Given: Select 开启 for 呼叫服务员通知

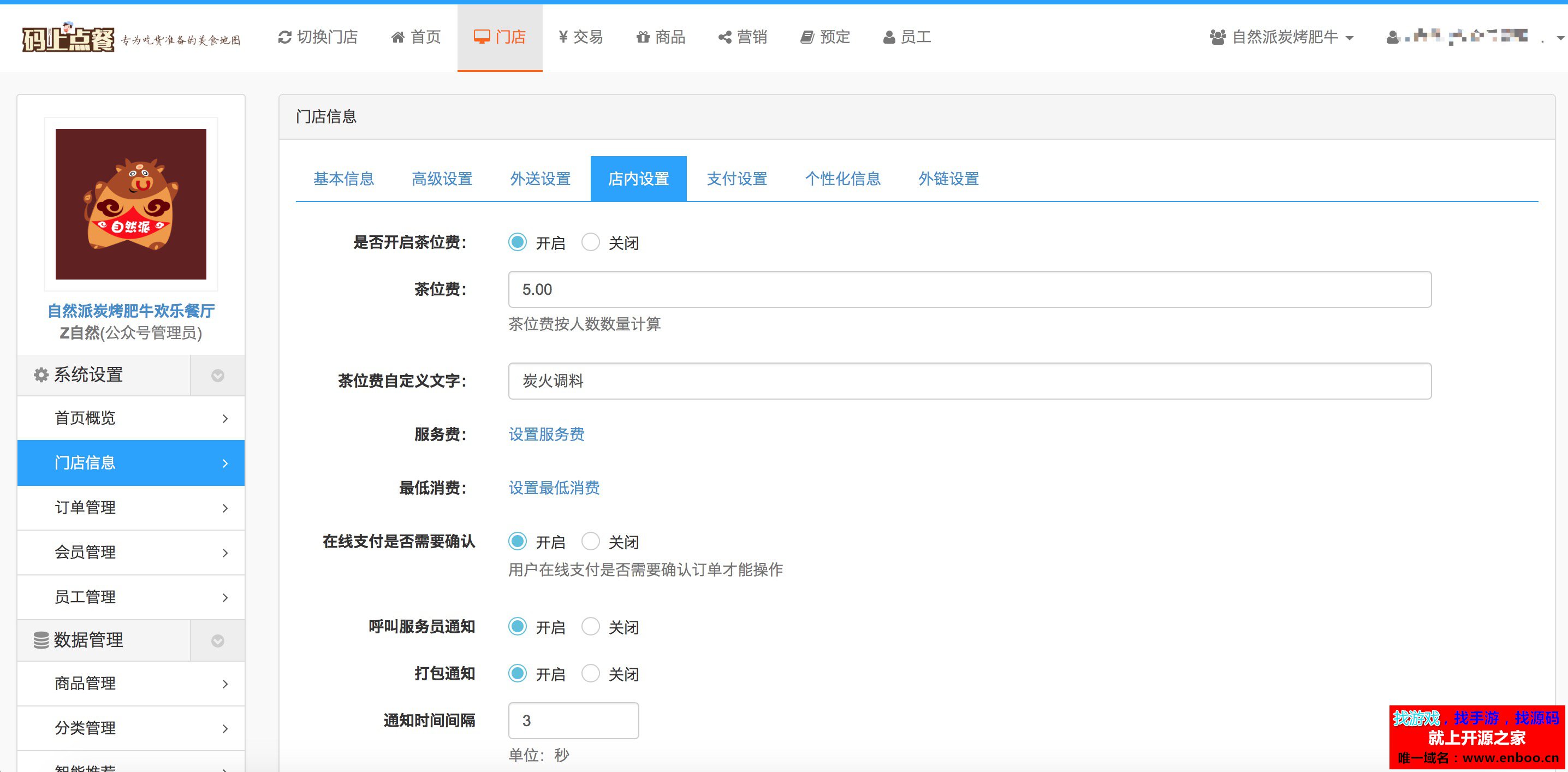Looking at the screenshot, I should 518,626.
